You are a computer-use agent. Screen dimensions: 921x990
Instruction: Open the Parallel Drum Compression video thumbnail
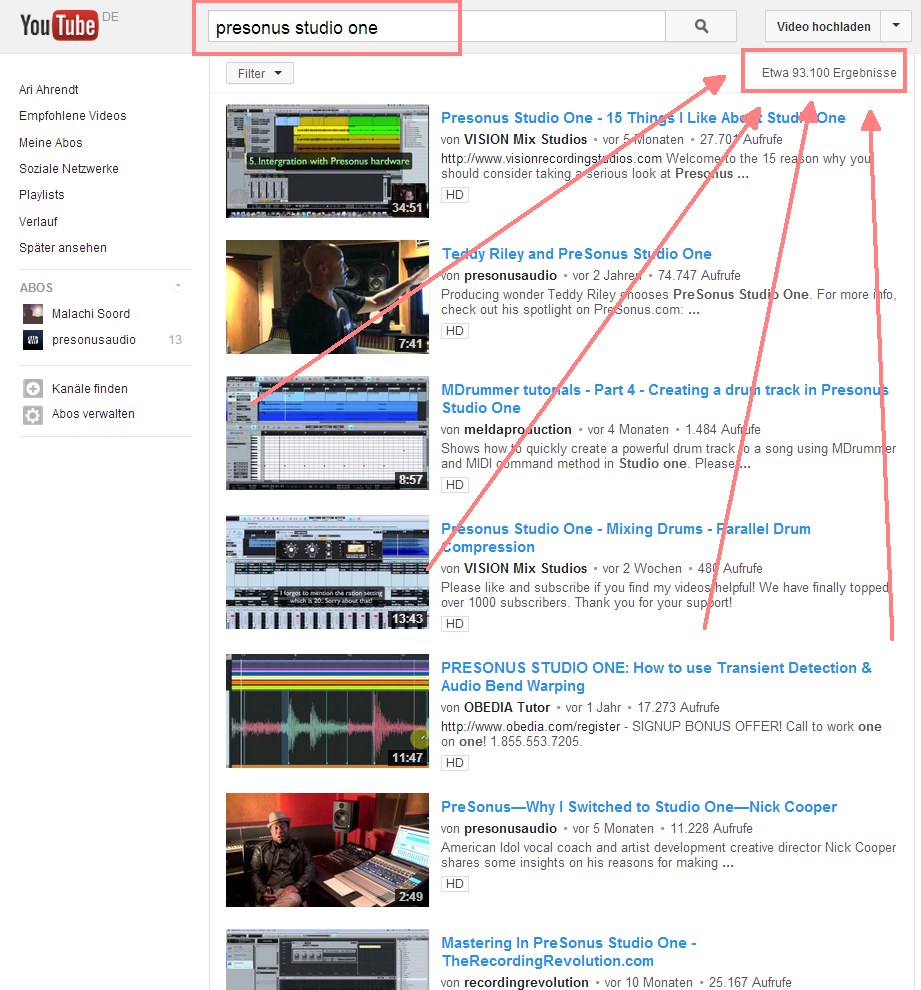(328, 572)
